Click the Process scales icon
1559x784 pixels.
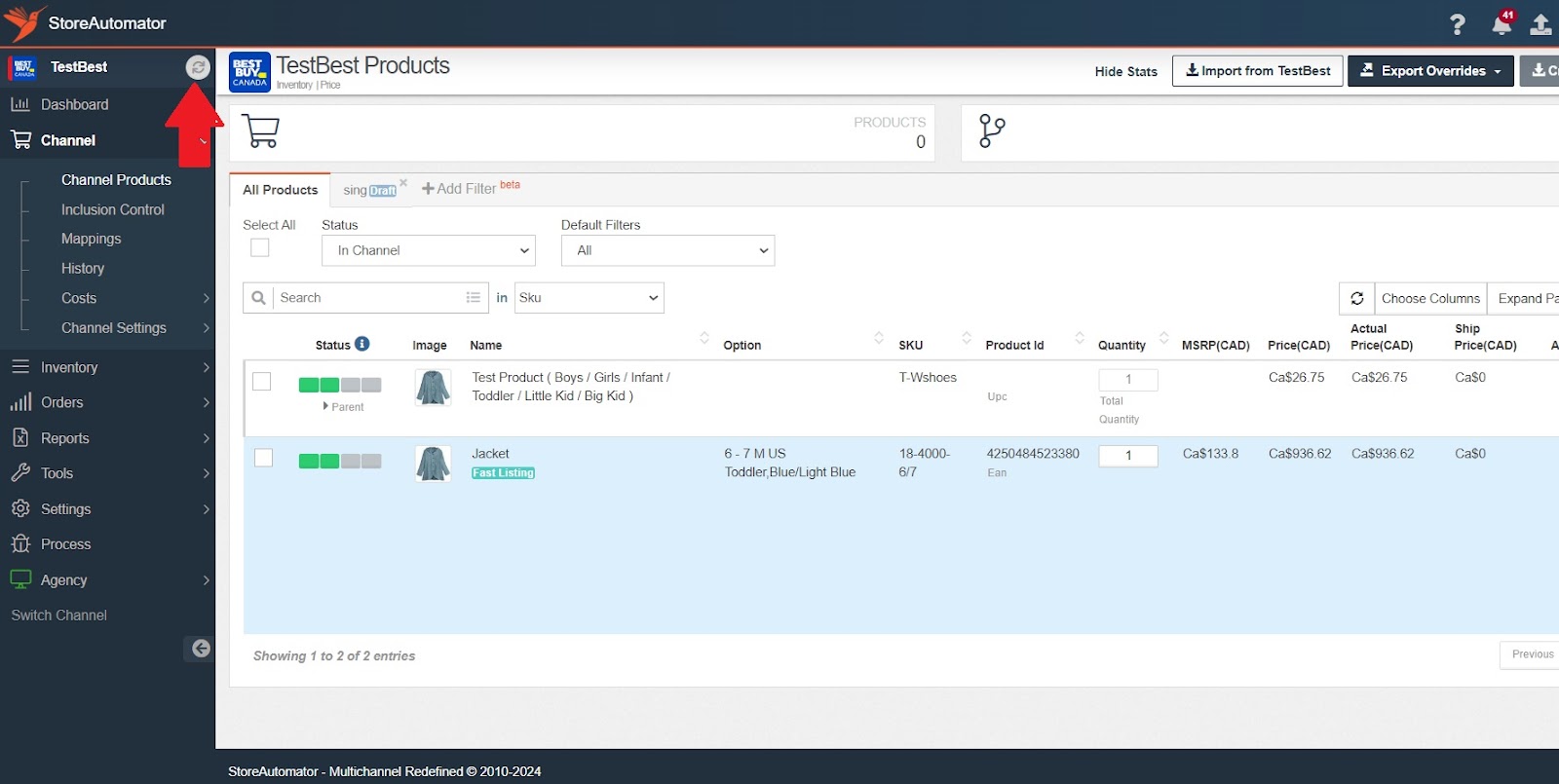click(20, 543)
